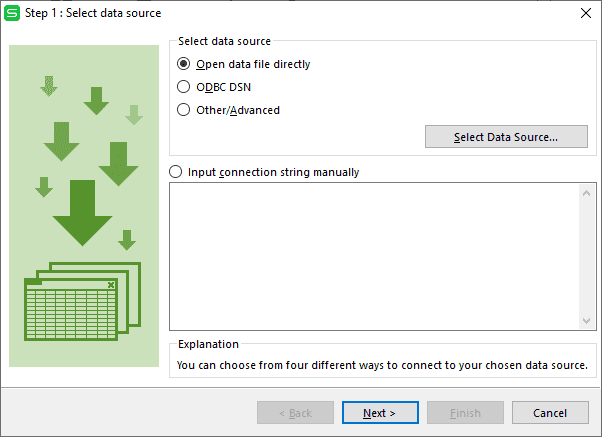Screen dimensions: 602x437
Task: Click inside the connection string text area
Action: 374,257
